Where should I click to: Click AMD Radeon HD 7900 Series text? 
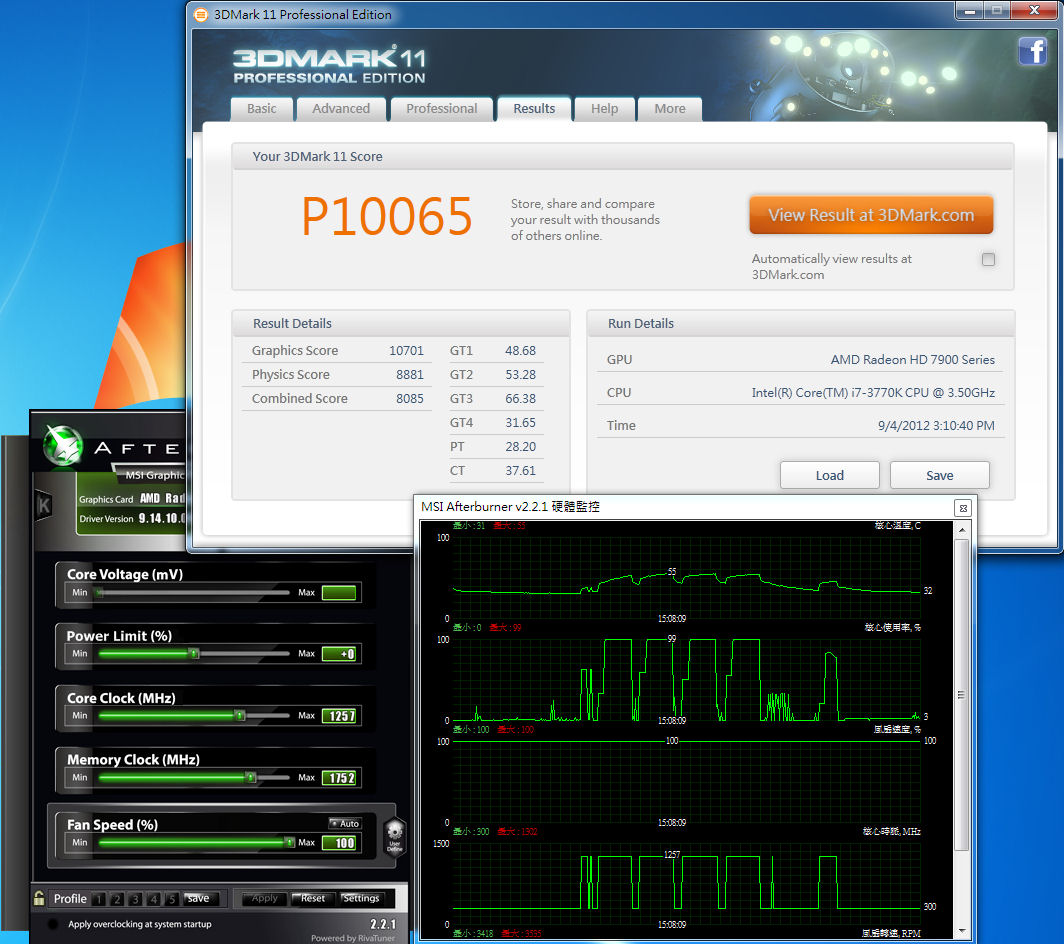tap(913, 360)
